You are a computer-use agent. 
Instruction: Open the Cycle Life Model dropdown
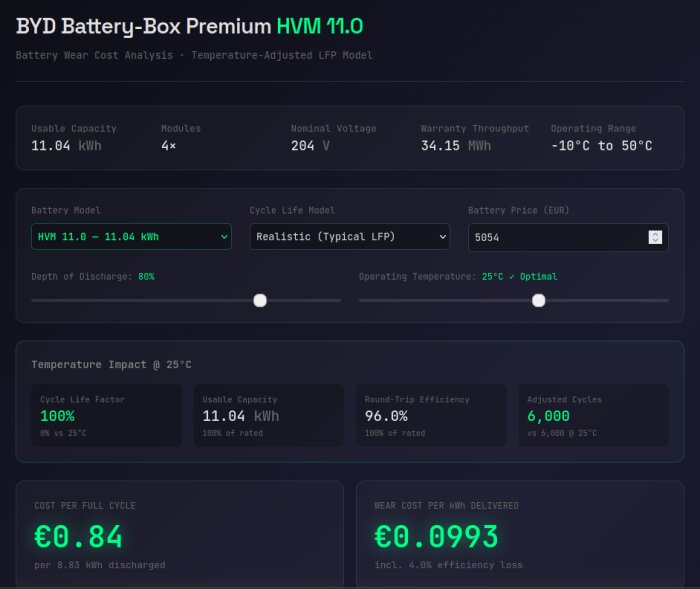coord(350,237)
